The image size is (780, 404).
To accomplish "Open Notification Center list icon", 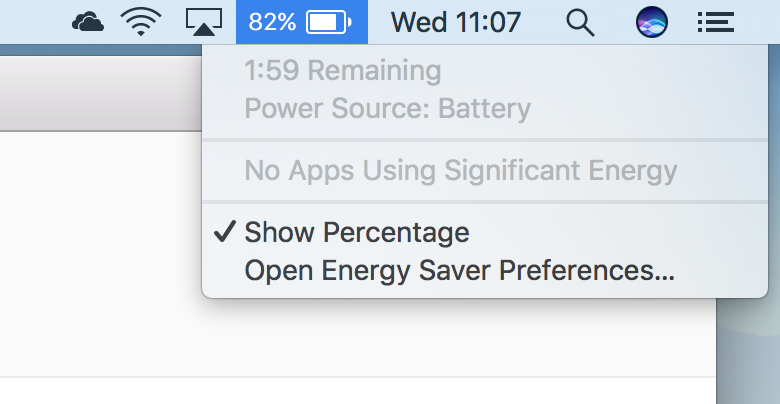I will click(x=716, y=22).
